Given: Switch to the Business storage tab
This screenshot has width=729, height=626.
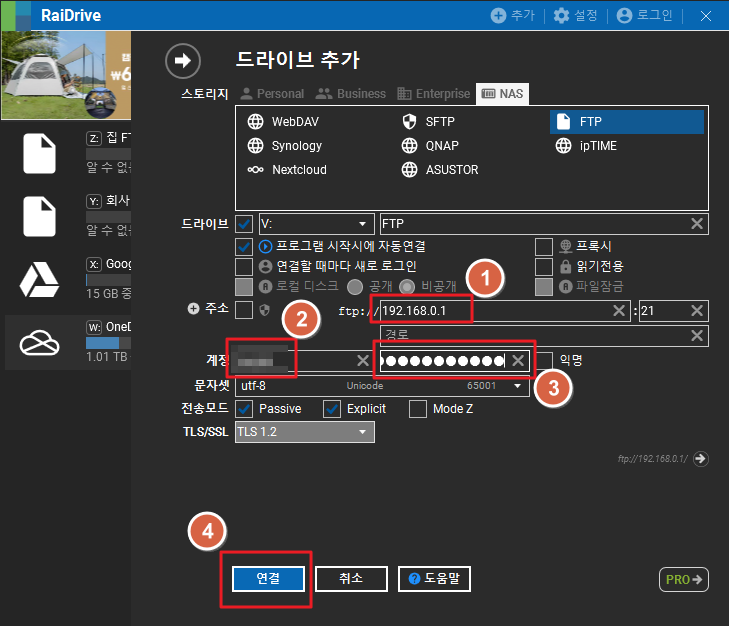Looking at the screenshot, I should click(351, 93).
